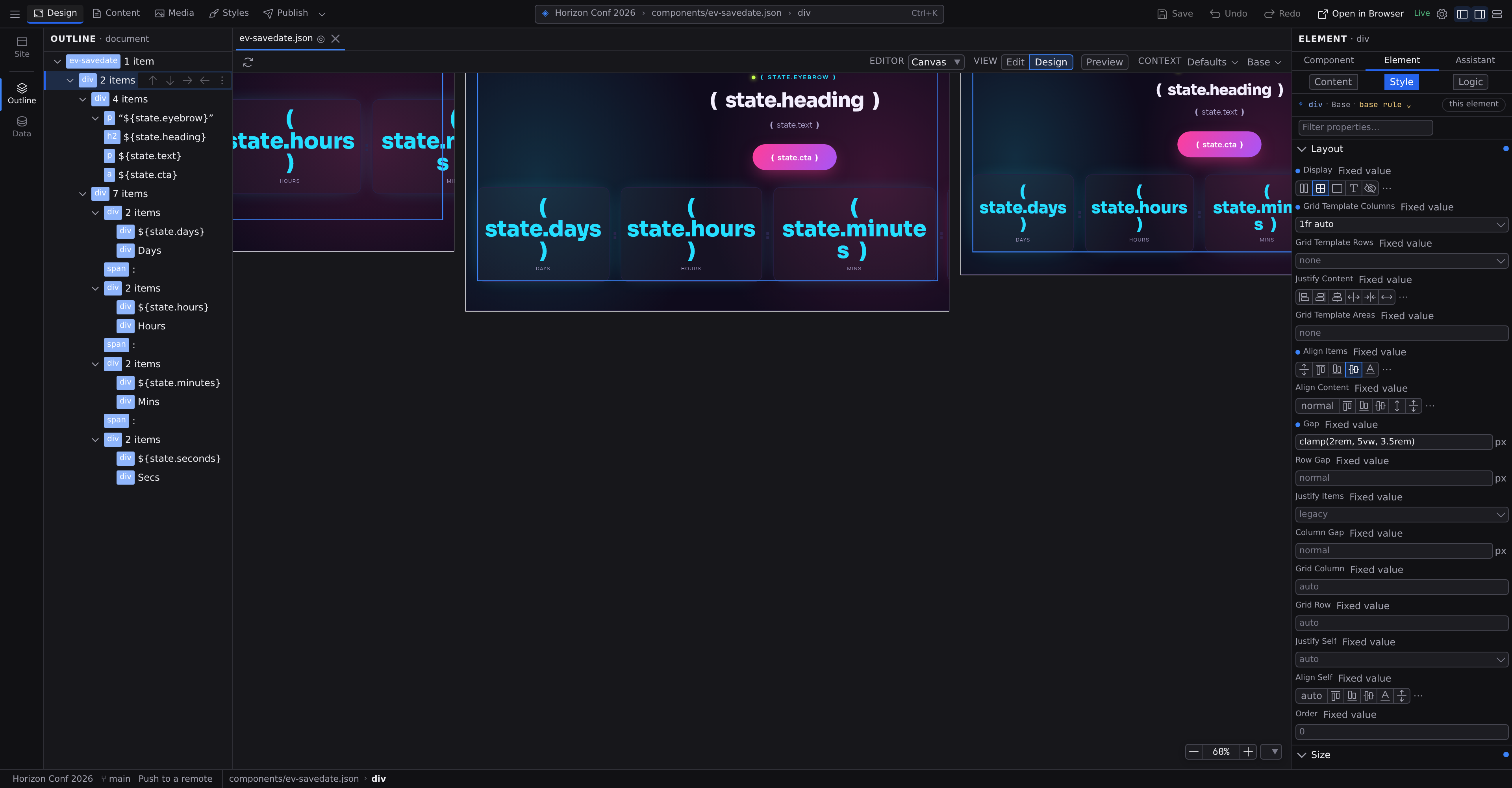Click Push to a remote
Screen dimensions: 1512x788
coord(175,779)
